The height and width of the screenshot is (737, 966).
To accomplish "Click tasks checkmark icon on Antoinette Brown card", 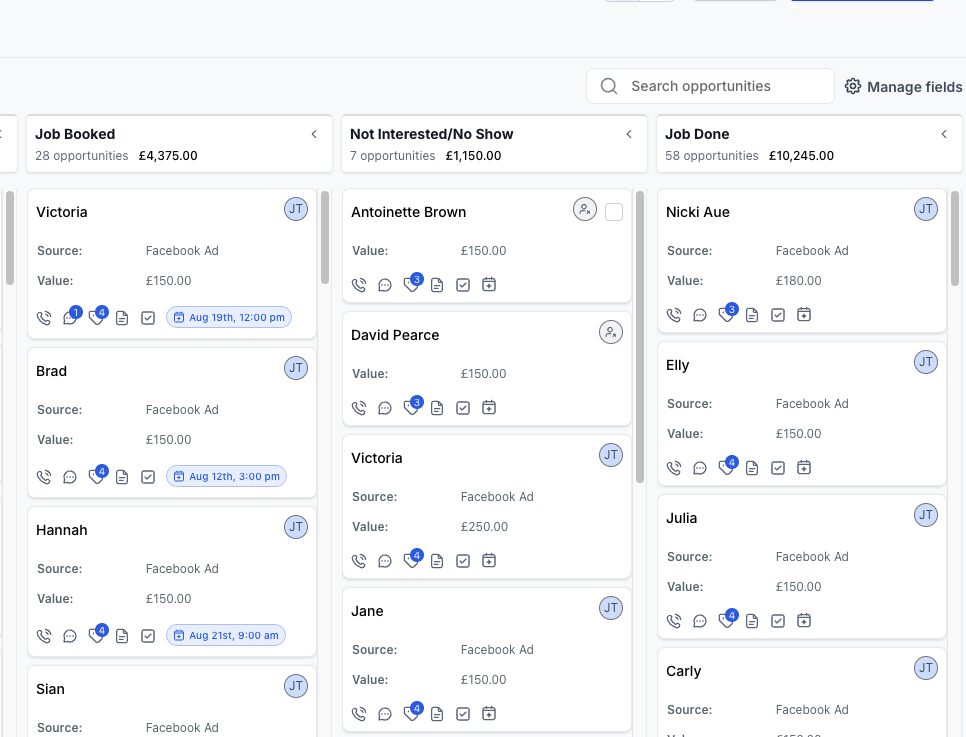I will pyautogui.click(x=463, y=285).
